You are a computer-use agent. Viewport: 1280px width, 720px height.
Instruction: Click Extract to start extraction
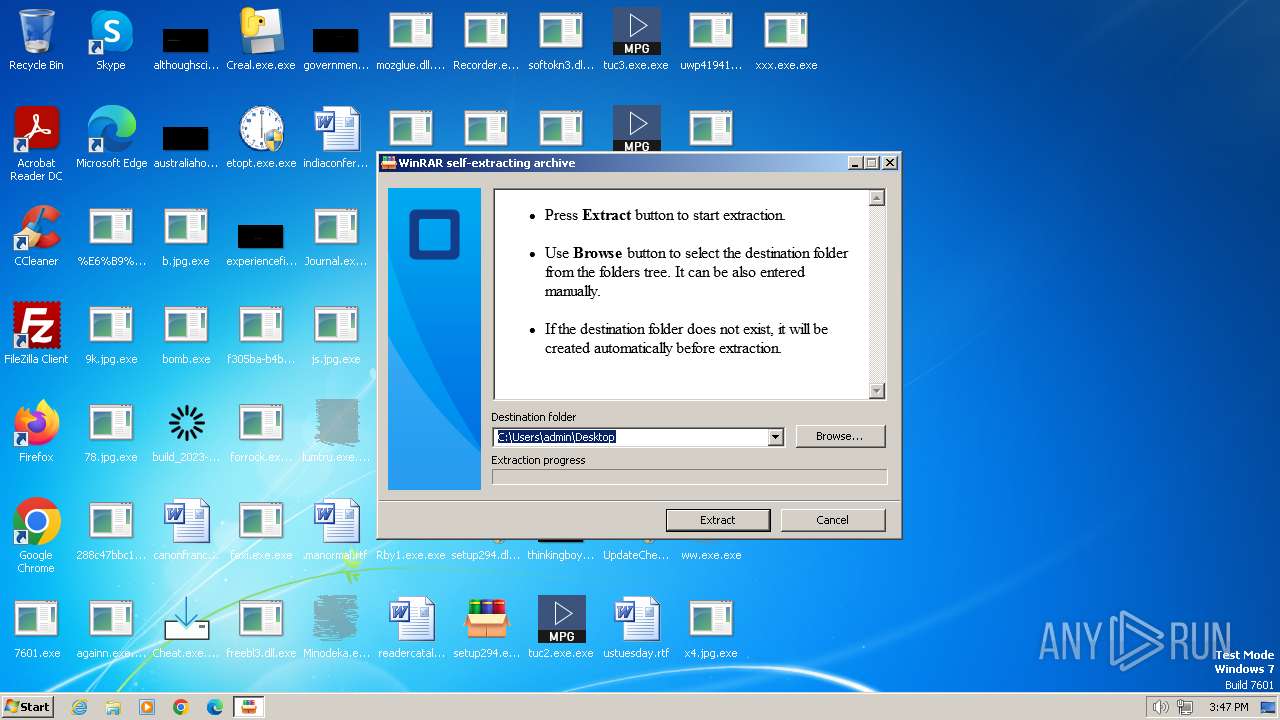pos(717,520)
